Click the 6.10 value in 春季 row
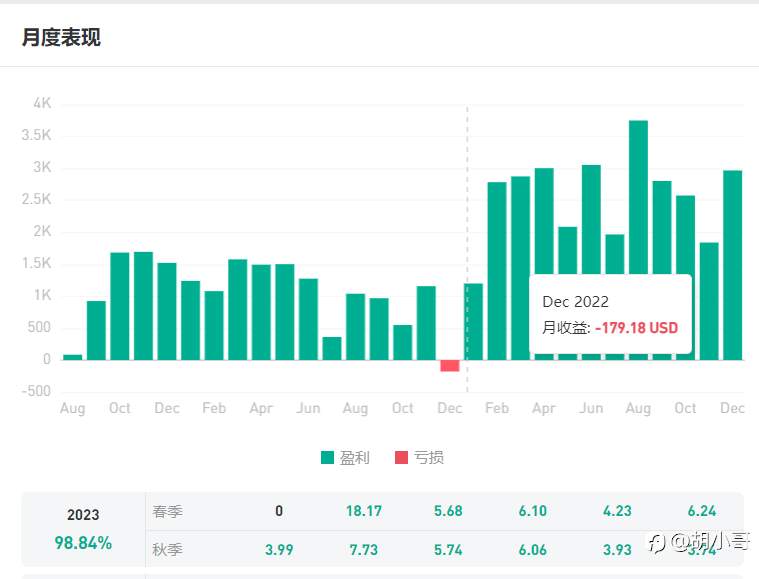 pos(533,511)
